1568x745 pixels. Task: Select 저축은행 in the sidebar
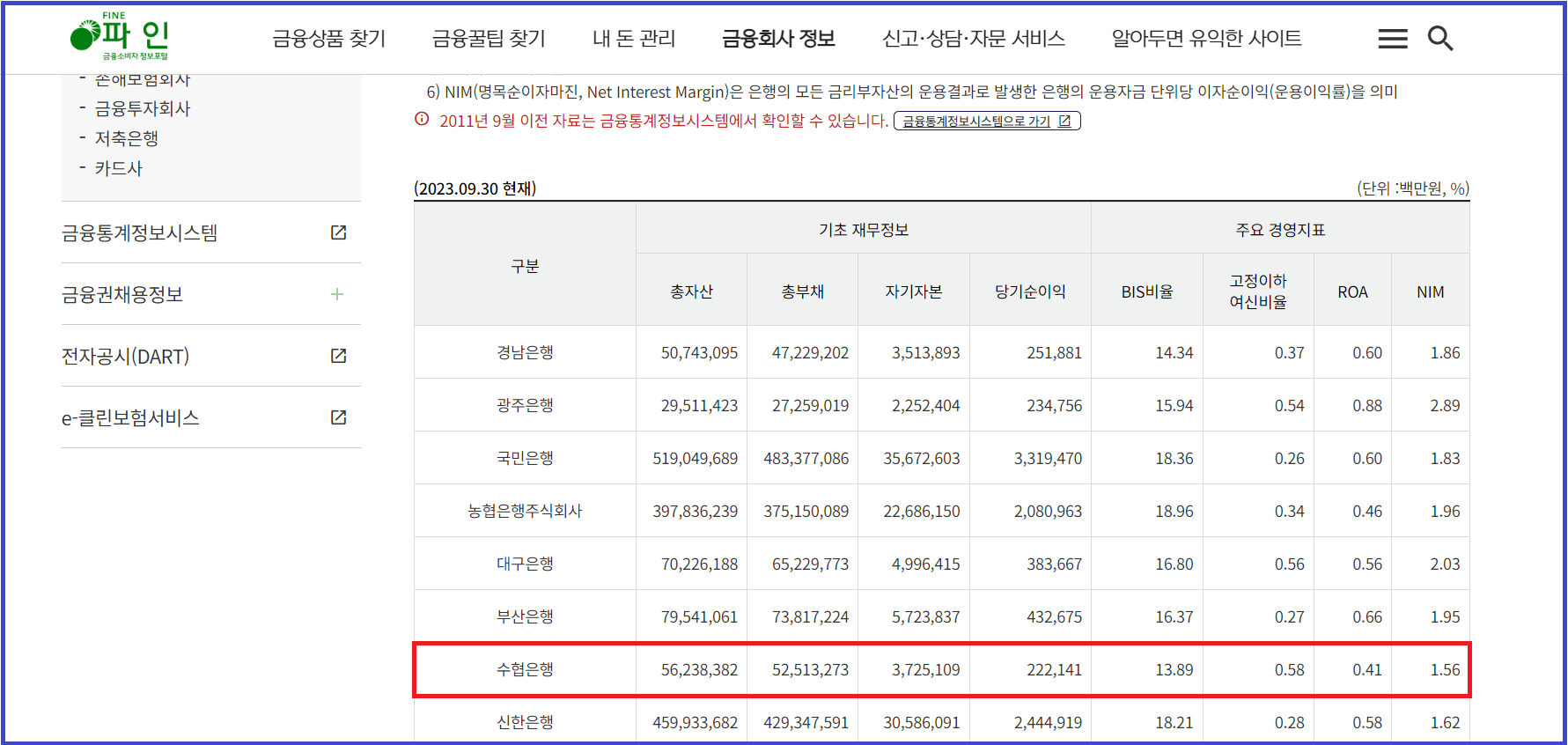(x=127, y=138)
